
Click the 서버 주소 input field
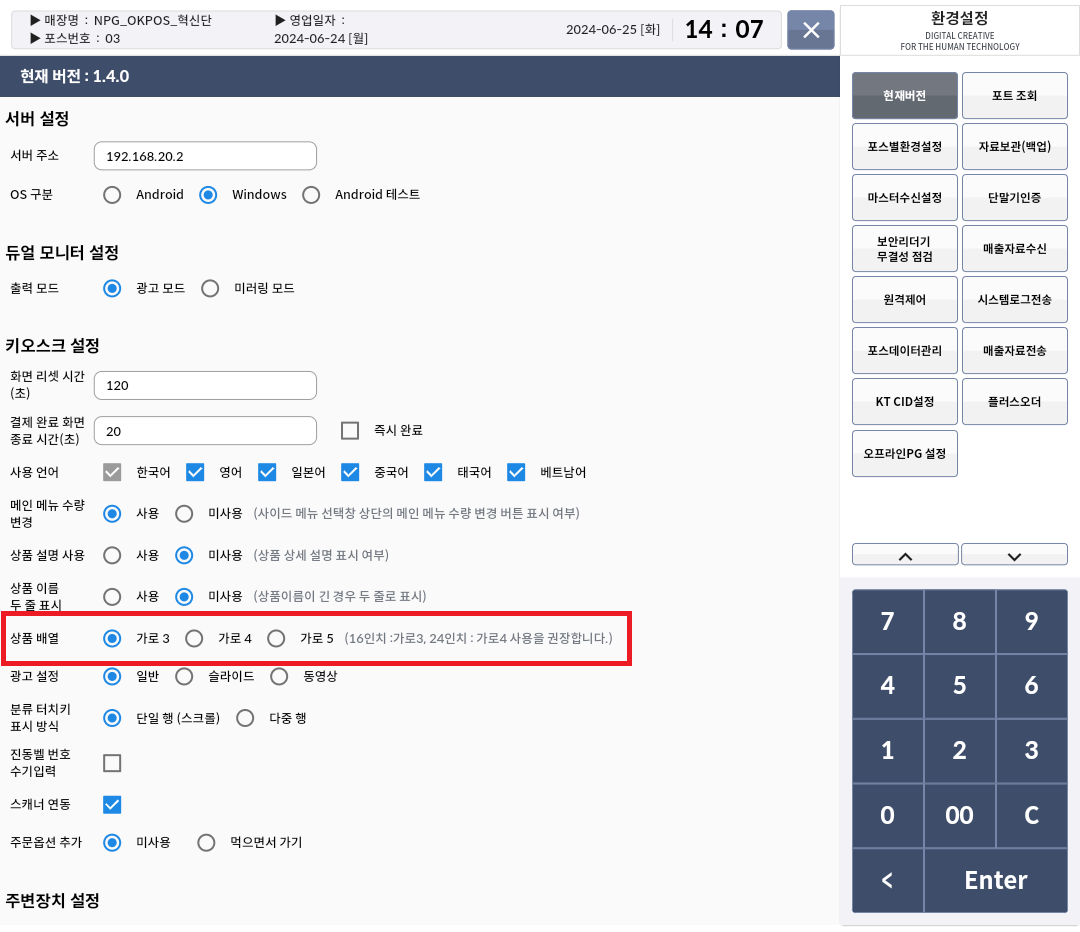[205, 157]
